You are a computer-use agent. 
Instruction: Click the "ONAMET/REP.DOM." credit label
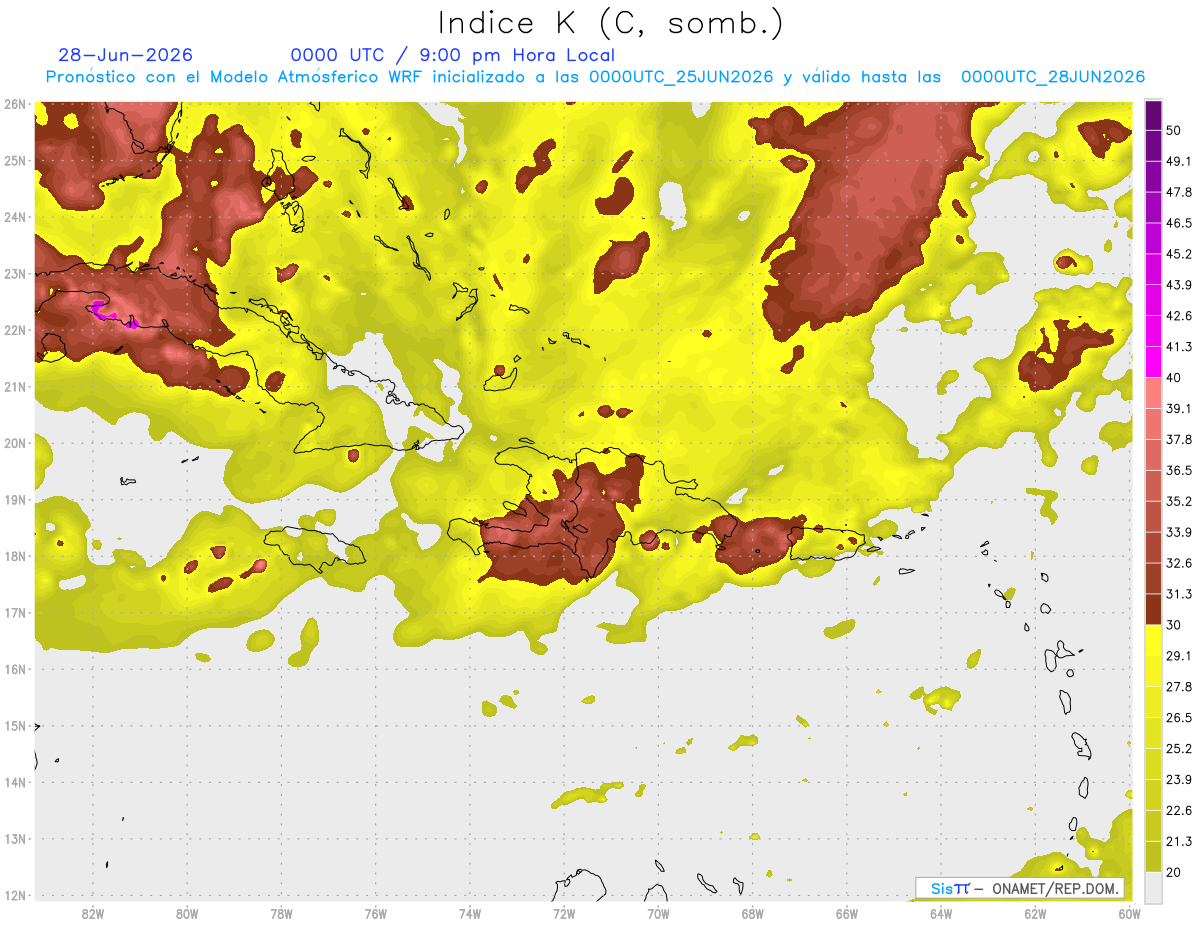click(x=1054, y=888)
